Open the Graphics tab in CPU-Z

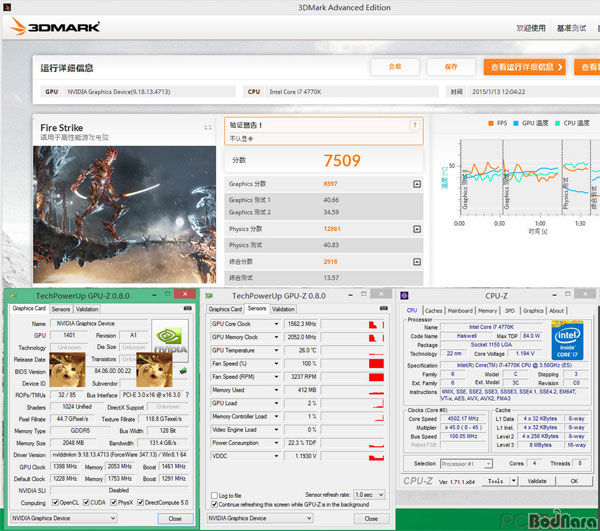coord(533,311)
